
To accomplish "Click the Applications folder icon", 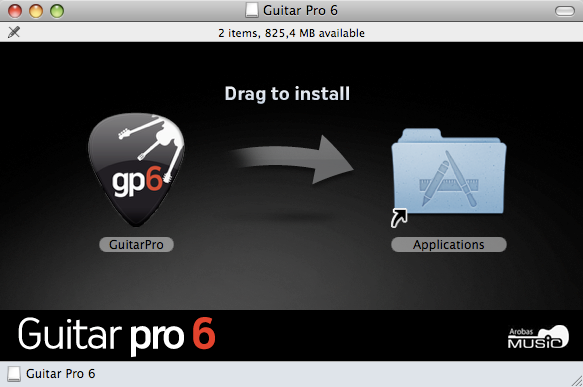I will coord(449,171).
